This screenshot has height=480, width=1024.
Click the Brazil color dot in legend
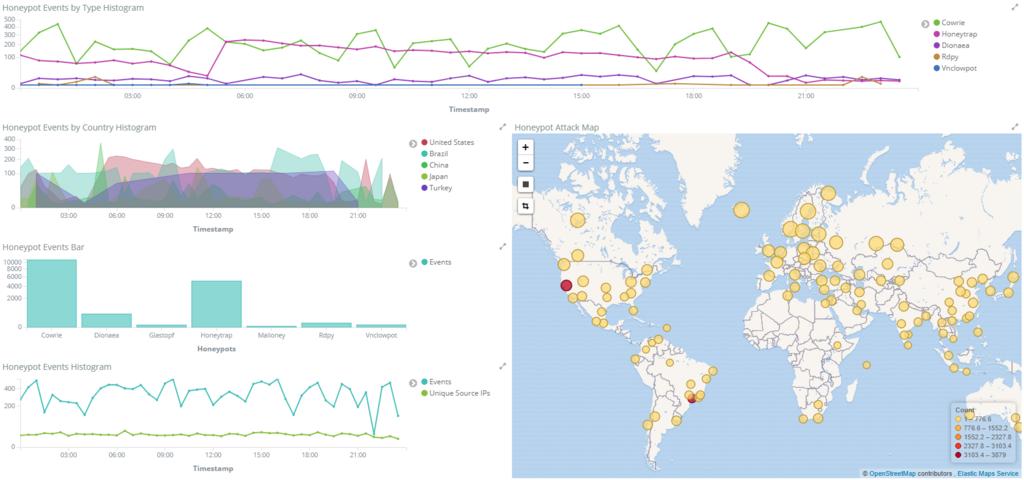pyautogui.click(x=424, y=153)
